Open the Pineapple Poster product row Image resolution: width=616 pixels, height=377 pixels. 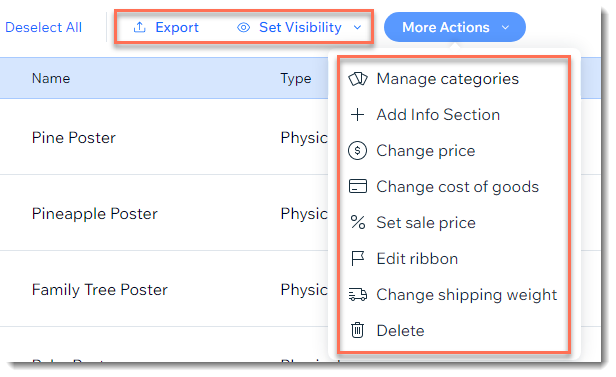(164, 214)
